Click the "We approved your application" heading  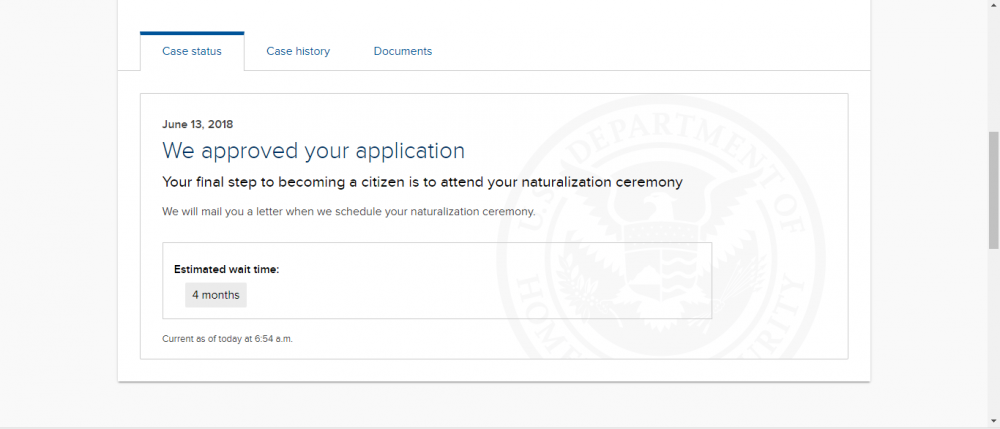tap(313, 151)
